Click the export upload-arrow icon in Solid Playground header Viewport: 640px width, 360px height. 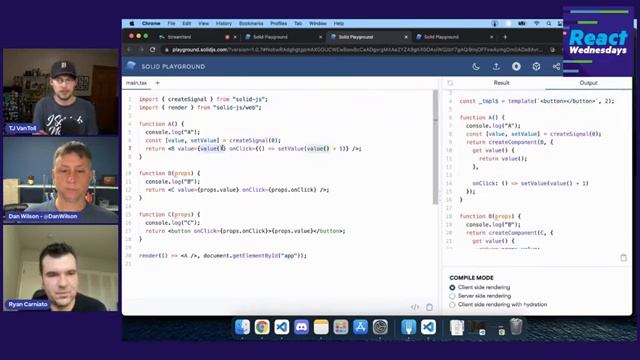496,67
